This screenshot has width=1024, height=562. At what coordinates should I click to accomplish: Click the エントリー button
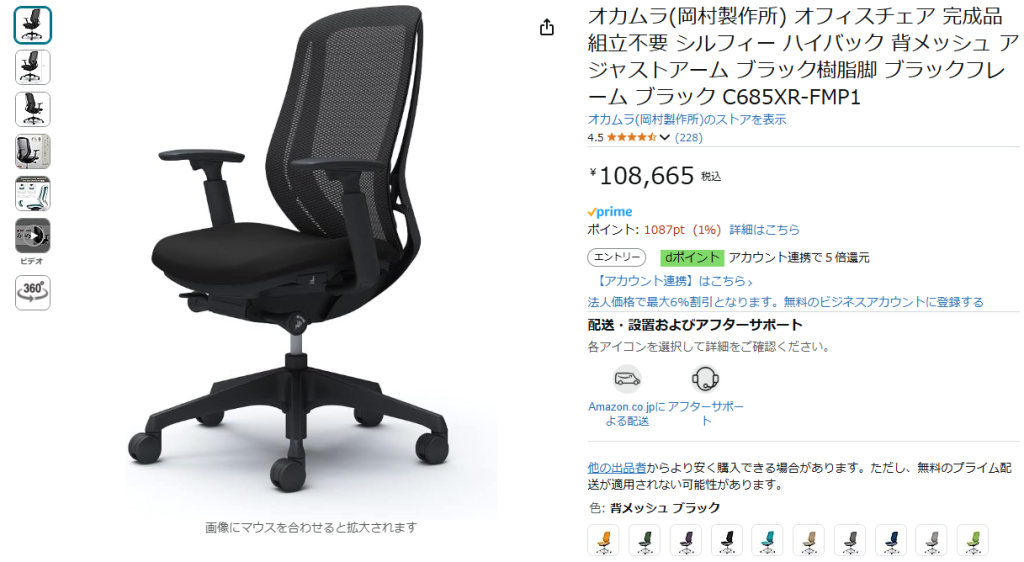(616, 258)
